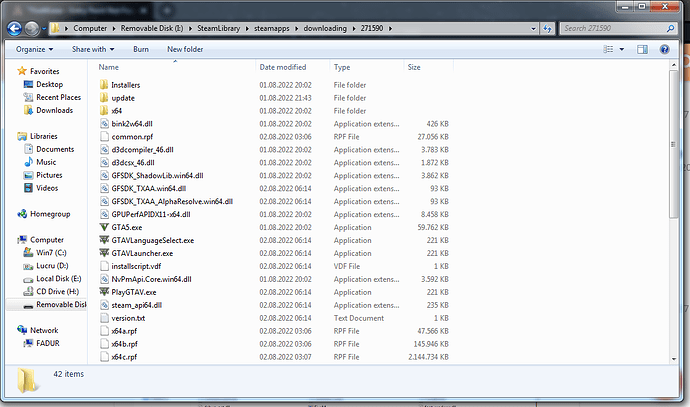Click Burn in the toolbar
Image resolution: width=690 pixels, height=407 pixels.
(141, 49)
